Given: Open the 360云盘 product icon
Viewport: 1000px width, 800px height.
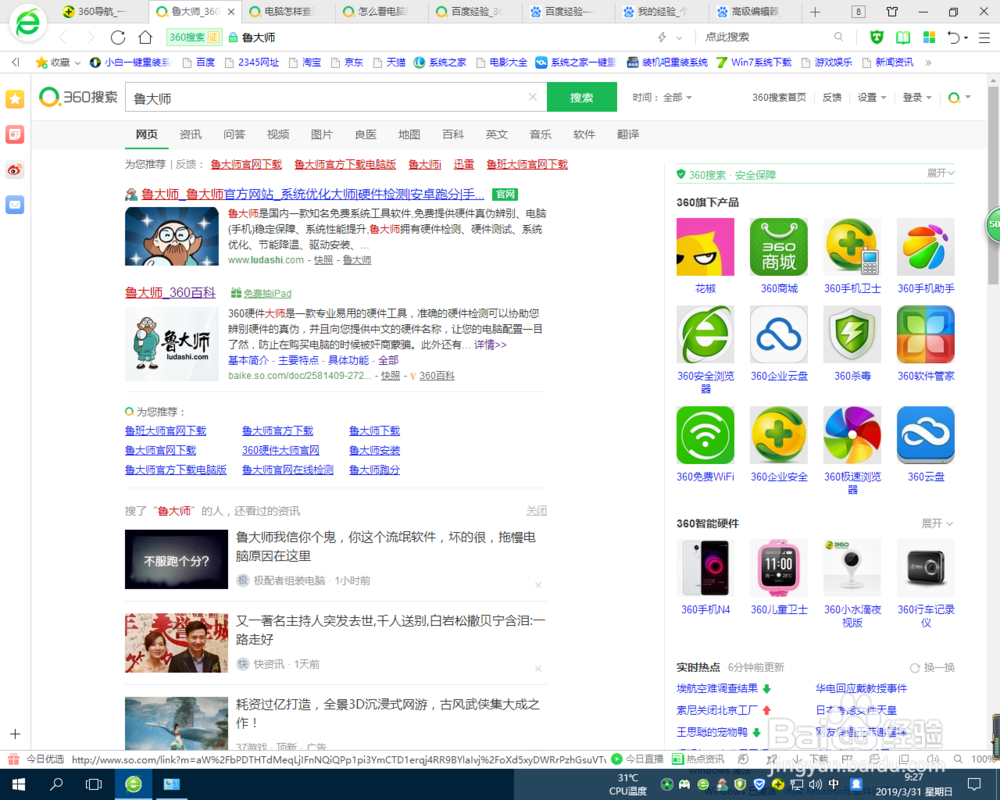Looking at the screenshot, I should tap(925, 435).
